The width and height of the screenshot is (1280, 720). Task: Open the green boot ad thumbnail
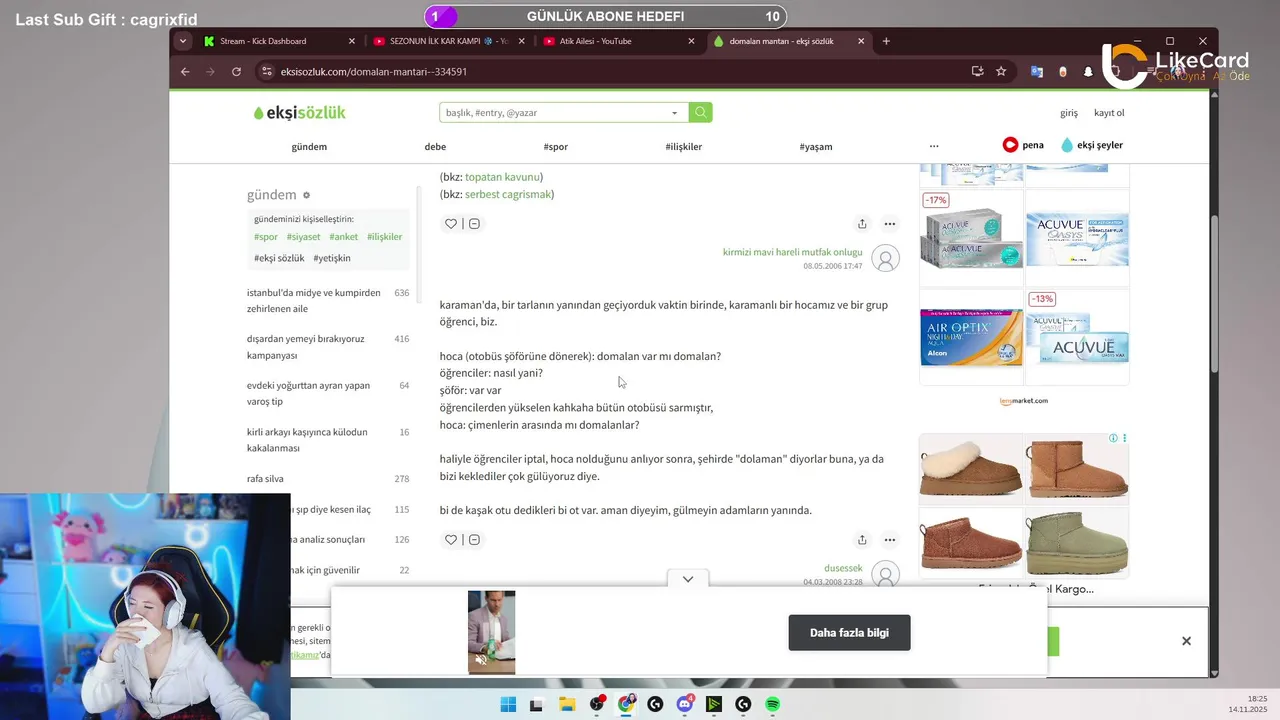click(1077, 542)
